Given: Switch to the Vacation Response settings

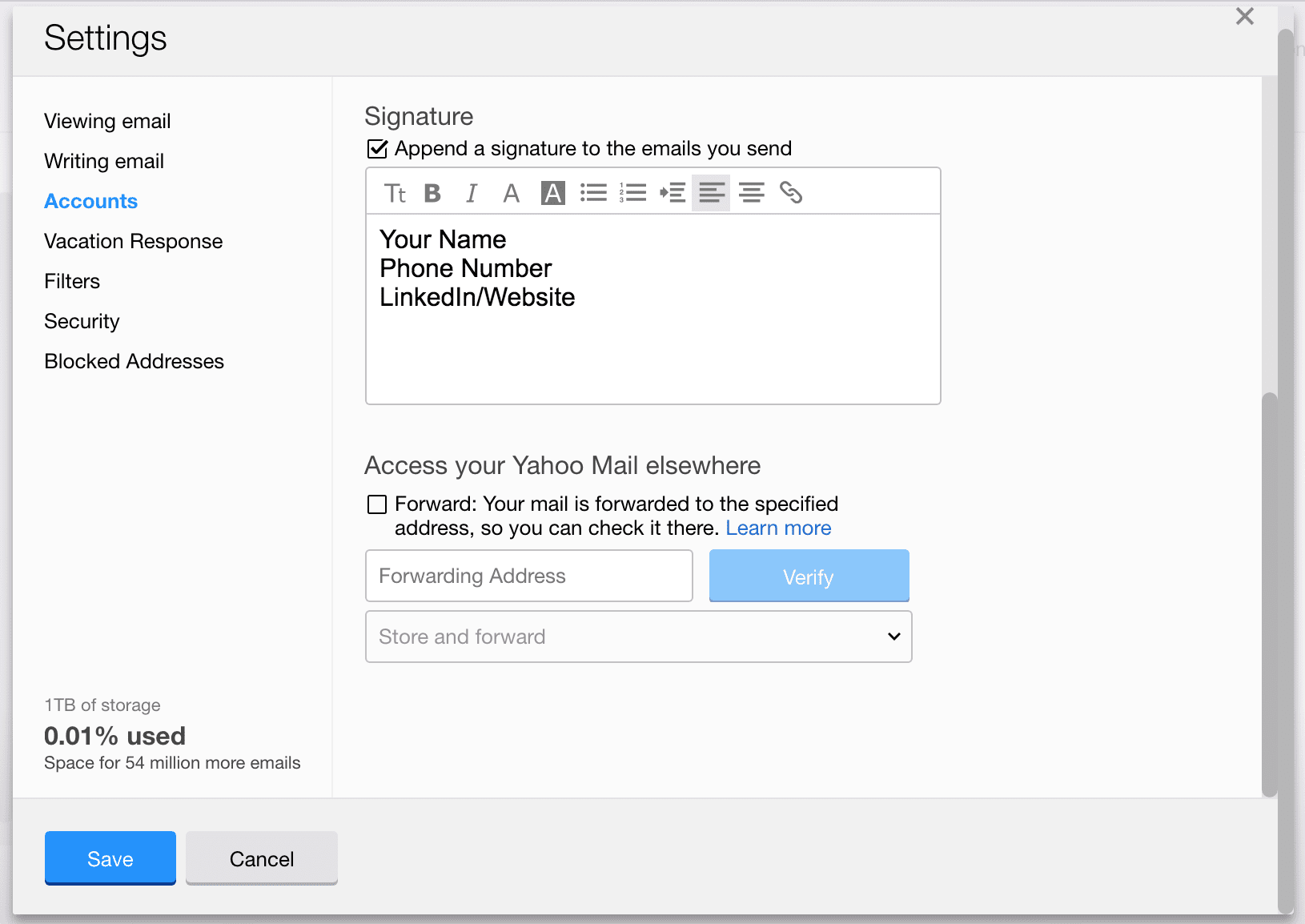Looking at the screenshot, I should pyautogui.click(x=133, y=241).
